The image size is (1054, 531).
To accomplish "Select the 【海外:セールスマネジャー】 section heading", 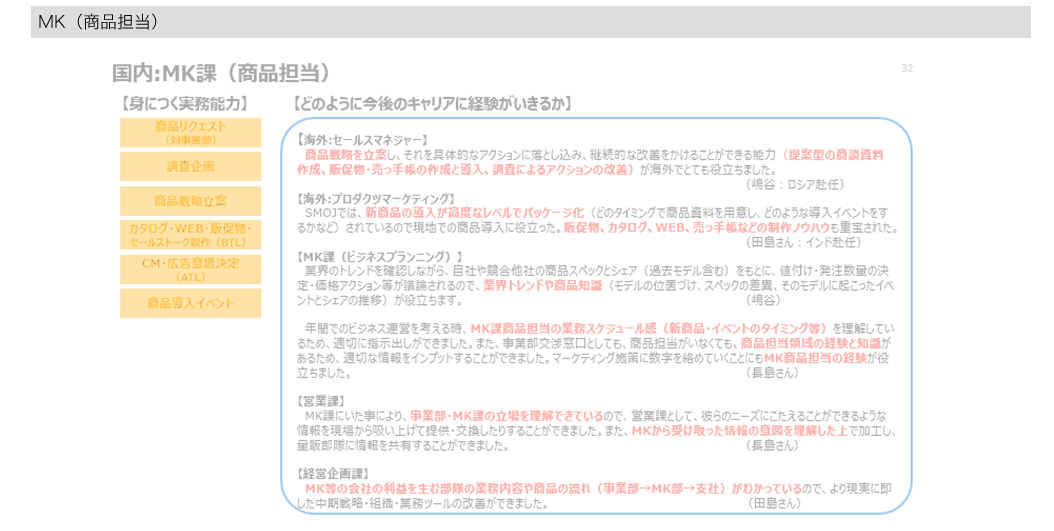I will coord(363,140).
